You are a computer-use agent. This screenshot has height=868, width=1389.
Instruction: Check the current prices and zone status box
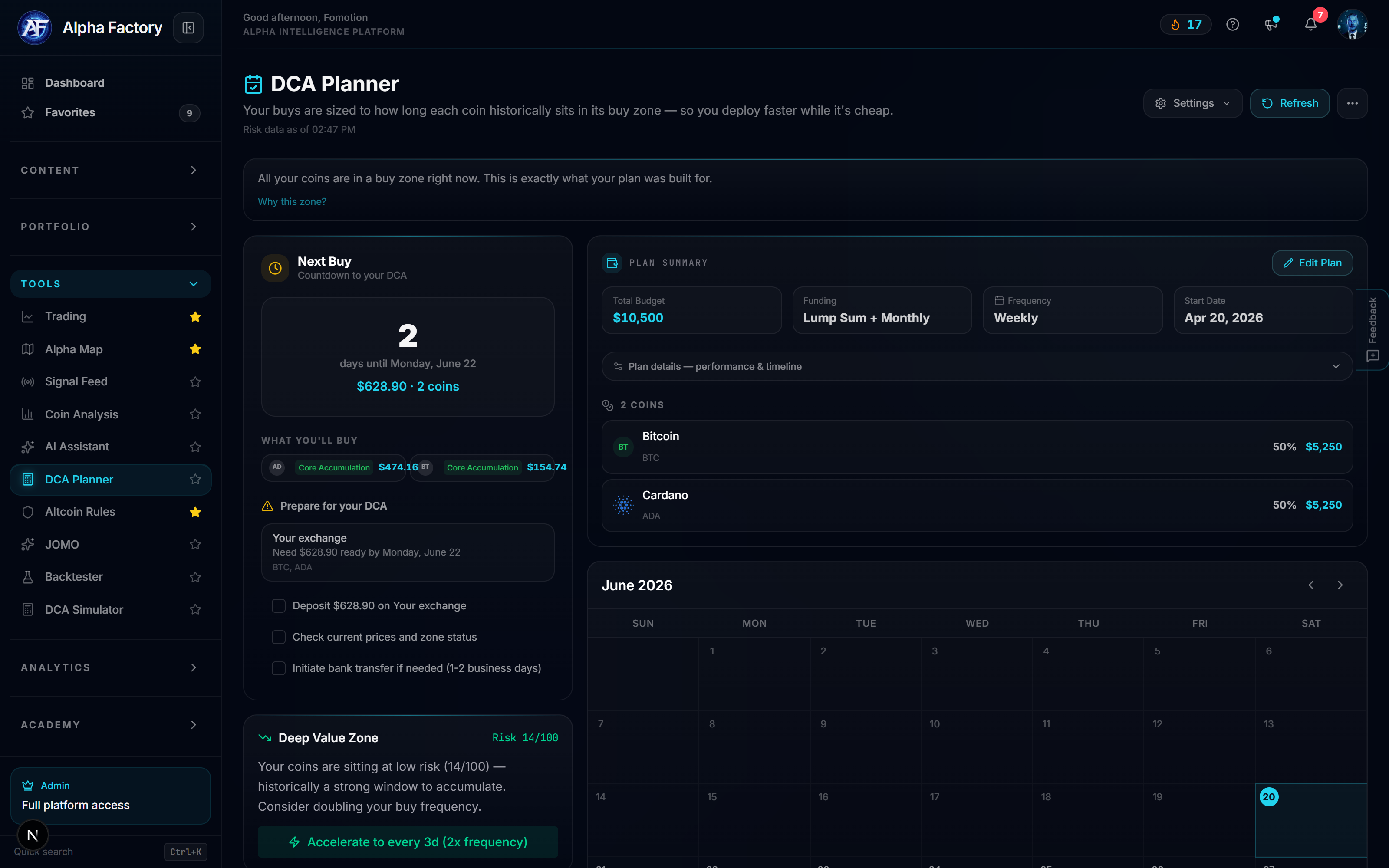pyautogui.click(x=278, y=637)
